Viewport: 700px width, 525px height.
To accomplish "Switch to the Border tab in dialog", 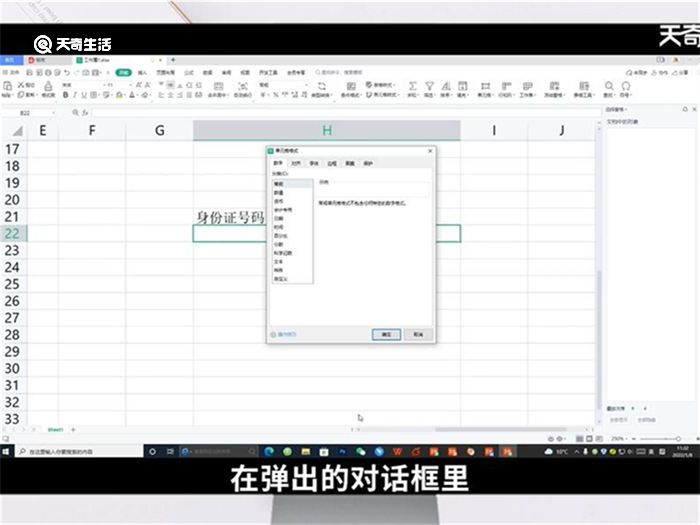I will tap(332, 163).
